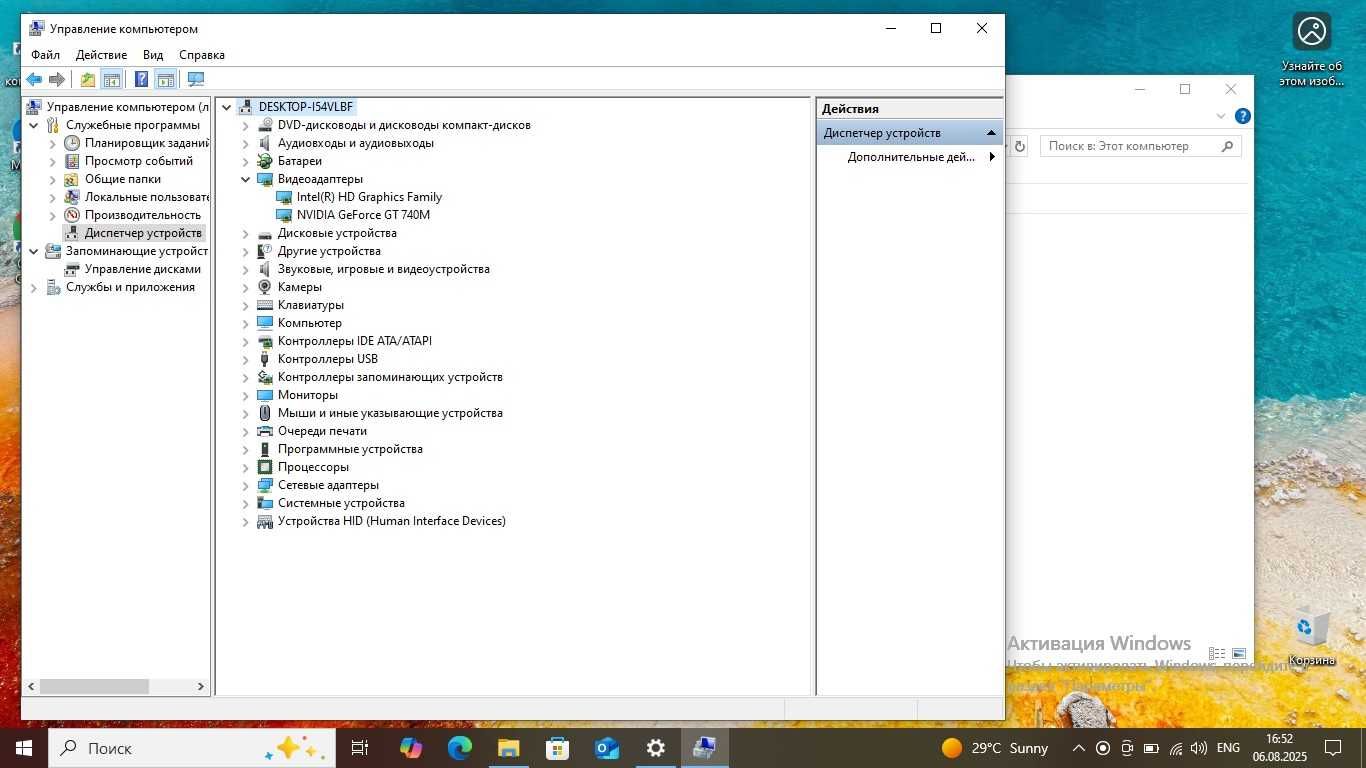1366x768 pixels.
Task: Click the Просмотр событий icon in the left tree
Action: pyautogui.click(x=72, y=161)
